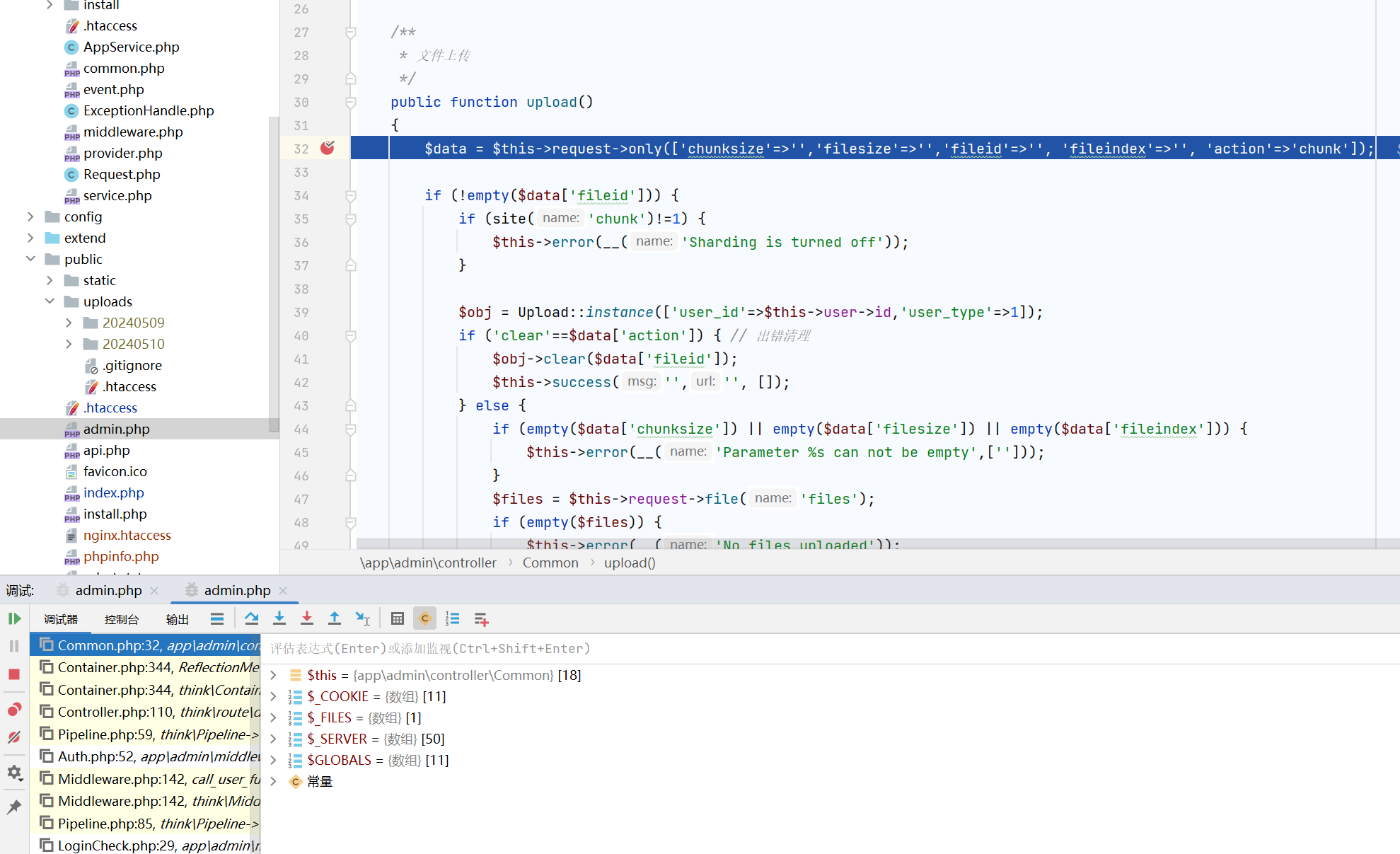Viewport: 1400px width, 854px height.
Task: Expand the $_FILES array node
Action: coord(274,717)
